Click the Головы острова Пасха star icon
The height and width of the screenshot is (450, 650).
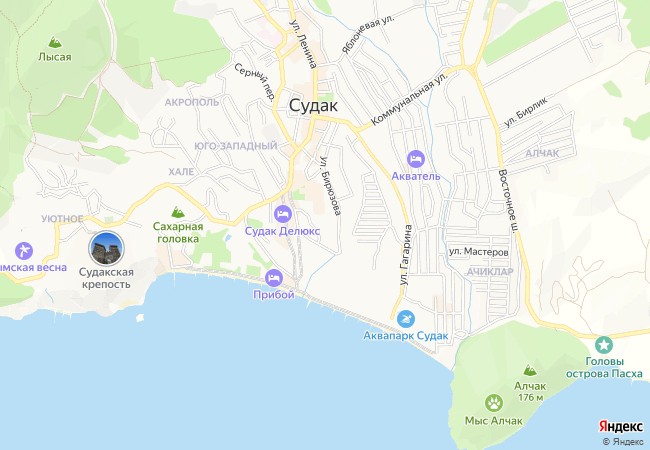604,345
